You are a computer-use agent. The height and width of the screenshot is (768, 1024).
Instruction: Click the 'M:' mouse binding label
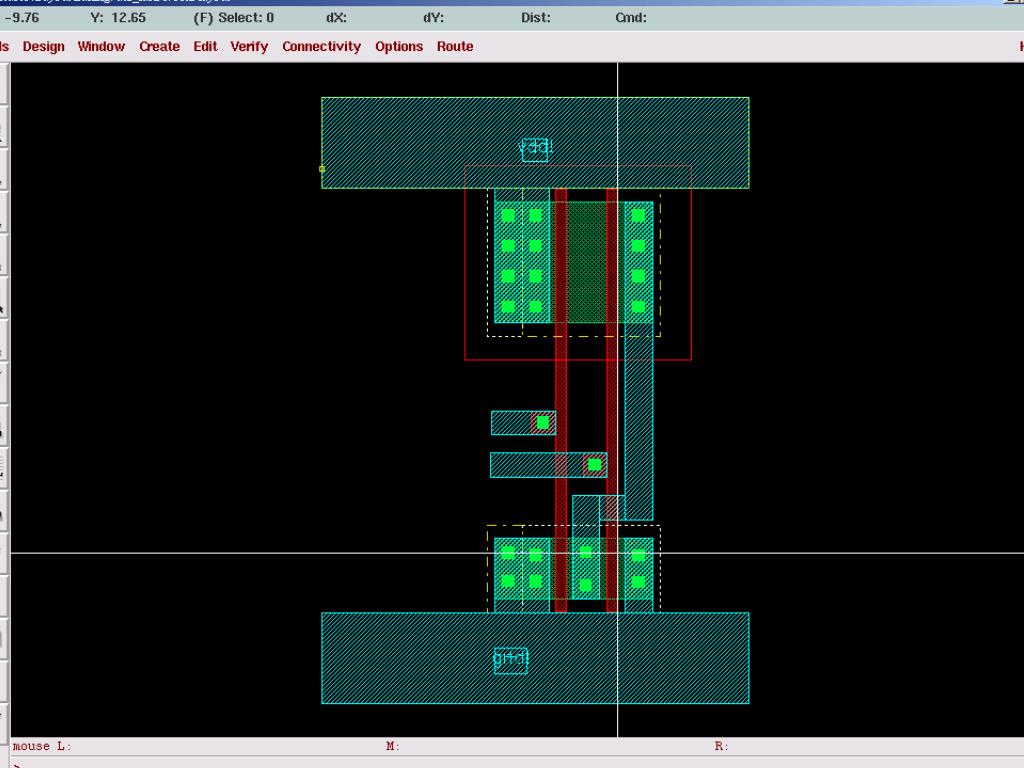[392, 746]
